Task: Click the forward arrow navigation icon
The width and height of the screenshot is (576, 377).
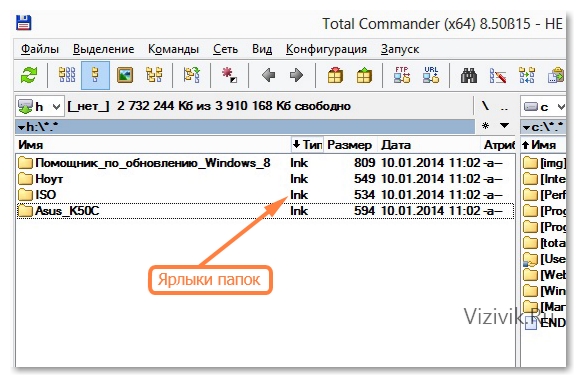Action: (296, 75)
